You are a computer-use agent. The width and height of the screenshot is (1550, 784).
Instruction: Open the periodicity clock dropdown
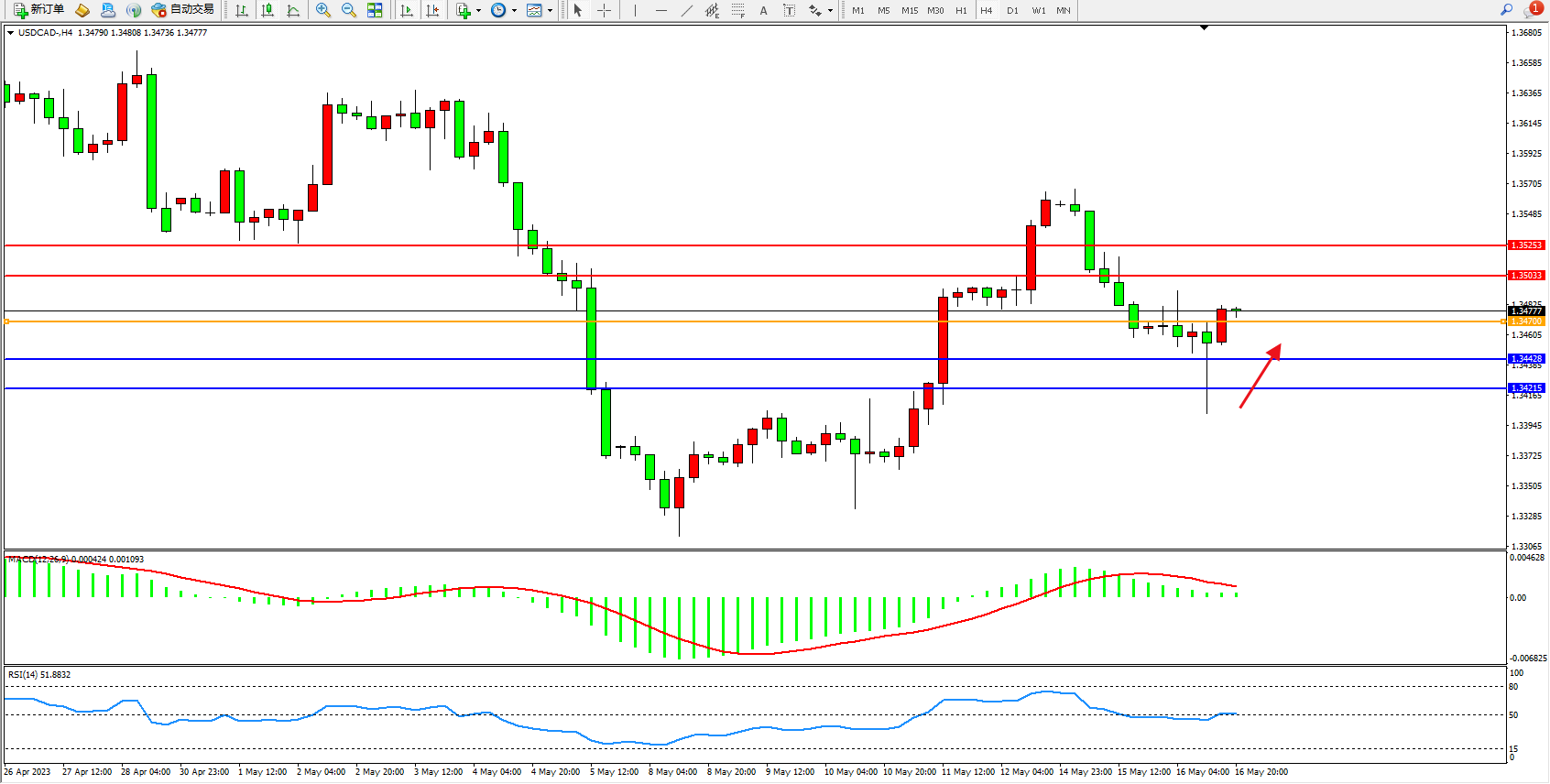tap(514, 11)
